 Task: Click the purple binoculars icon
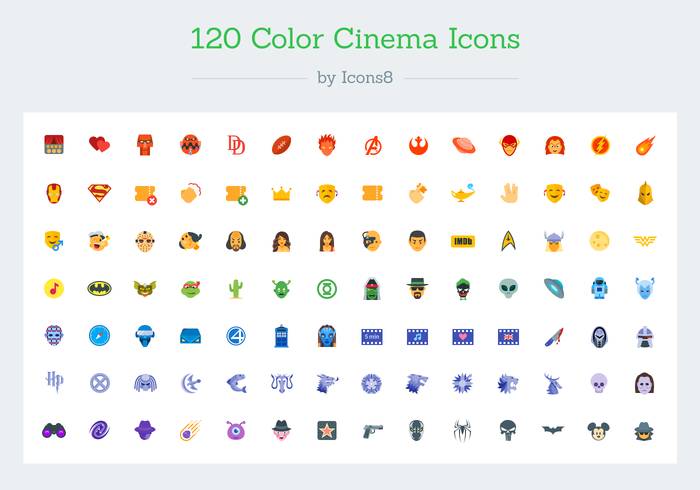click(x=54, y=431)
